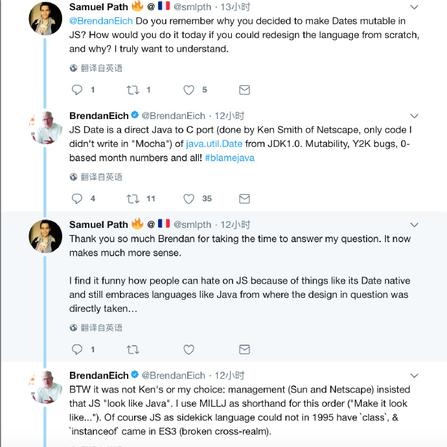Click envelope icon under #blamejava tweet

click(244, 199)
